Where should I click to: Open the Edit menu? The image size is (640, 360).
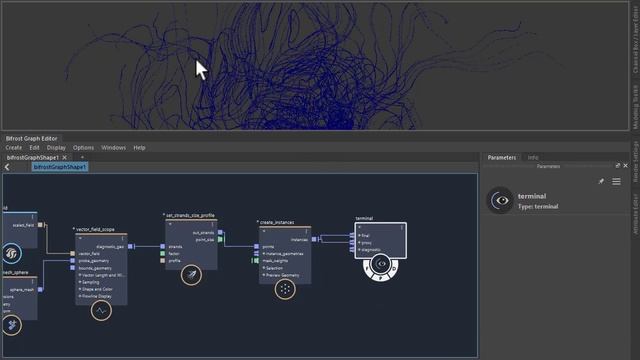(34, 147)
